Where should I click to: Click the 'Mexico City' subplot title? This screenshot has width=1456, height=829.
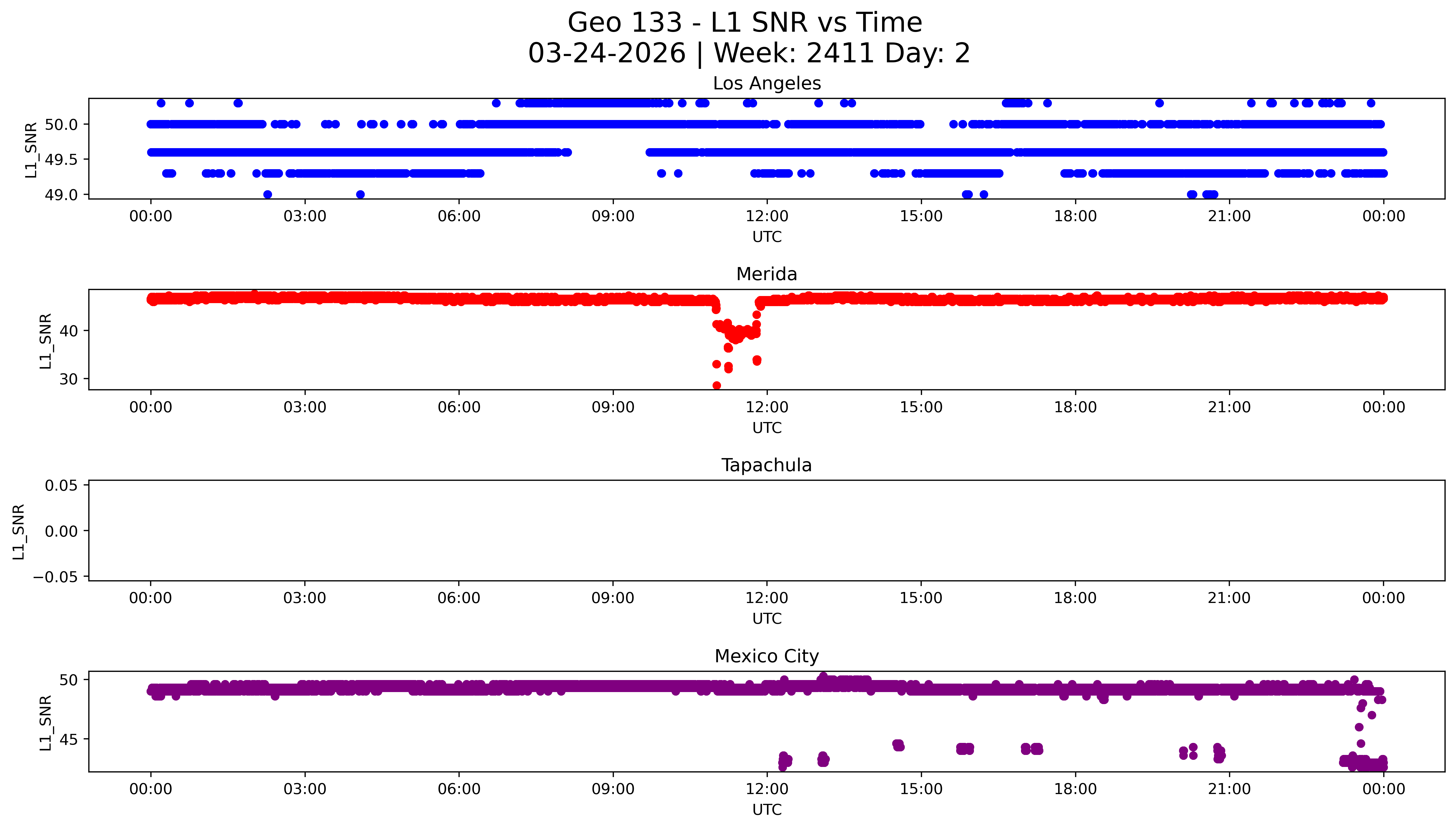[x=766, y=657]
